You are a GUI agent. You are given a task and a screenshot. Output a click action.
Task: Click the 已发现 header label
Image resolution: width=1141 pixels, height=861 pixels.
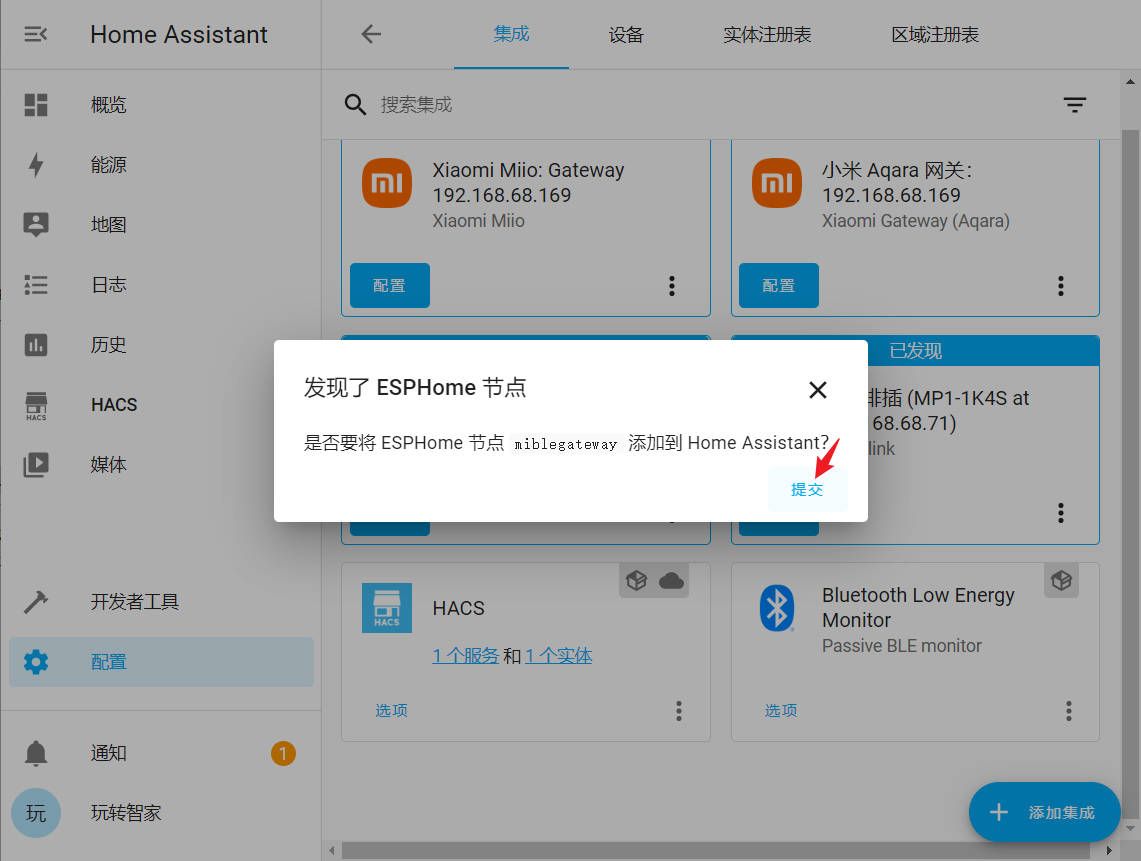pyautogui.click(x=915, y=352)
